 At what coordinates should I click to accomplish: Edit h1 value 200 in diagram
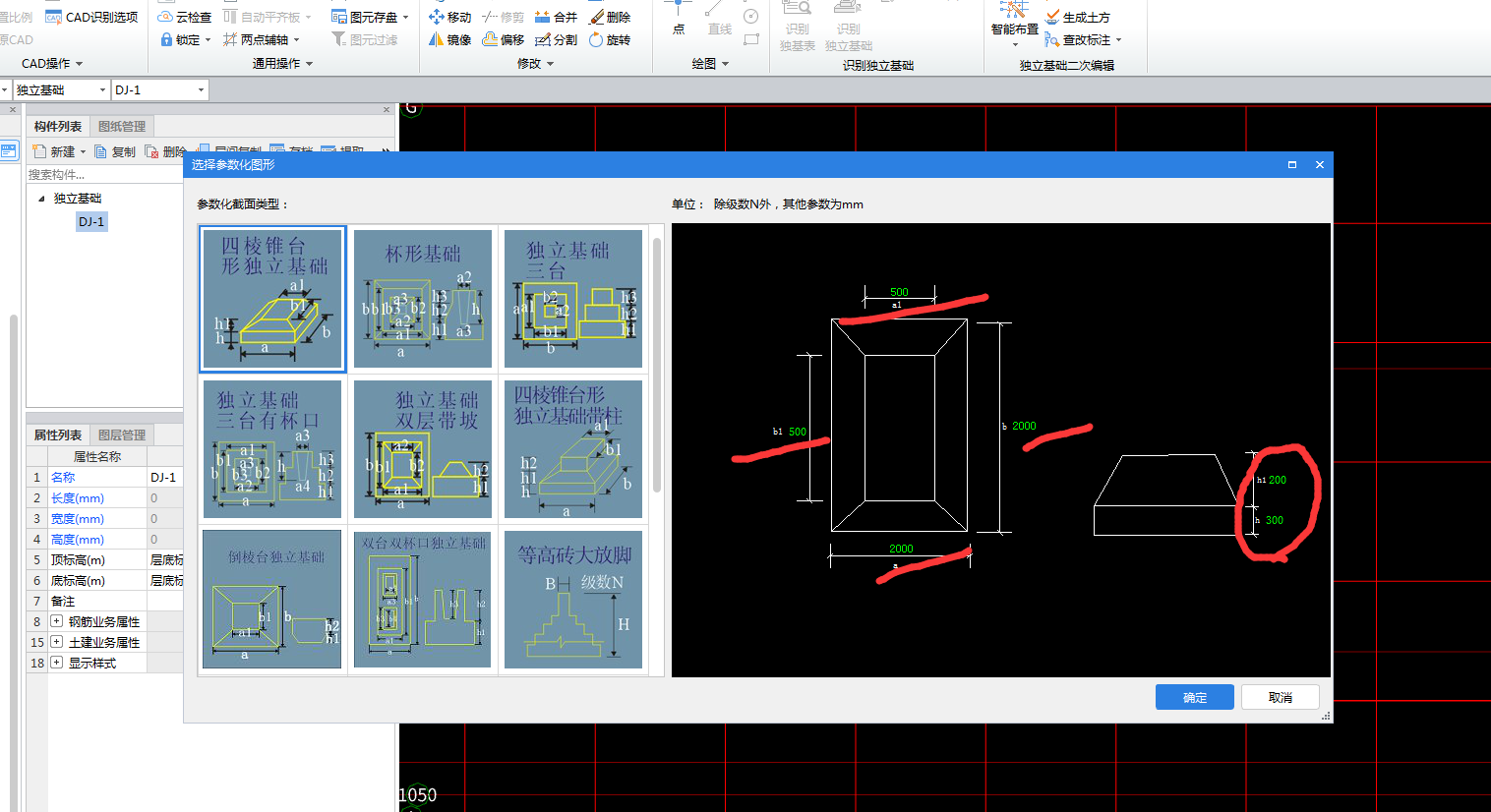(x=1278, y=480)
